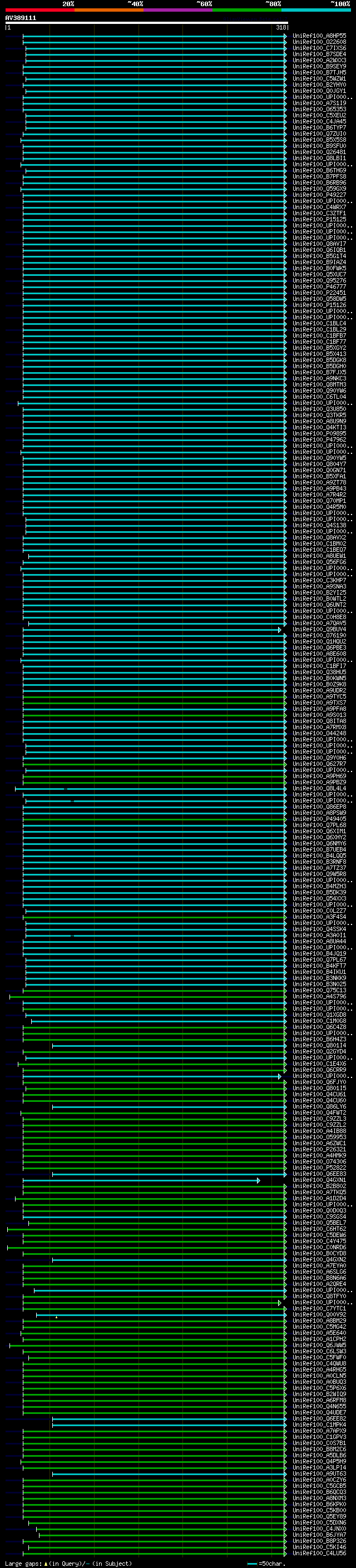Screen dimensions: 356x1568
Task: Click the label UniRef100_B7UEB4
Action: (319, 849)
